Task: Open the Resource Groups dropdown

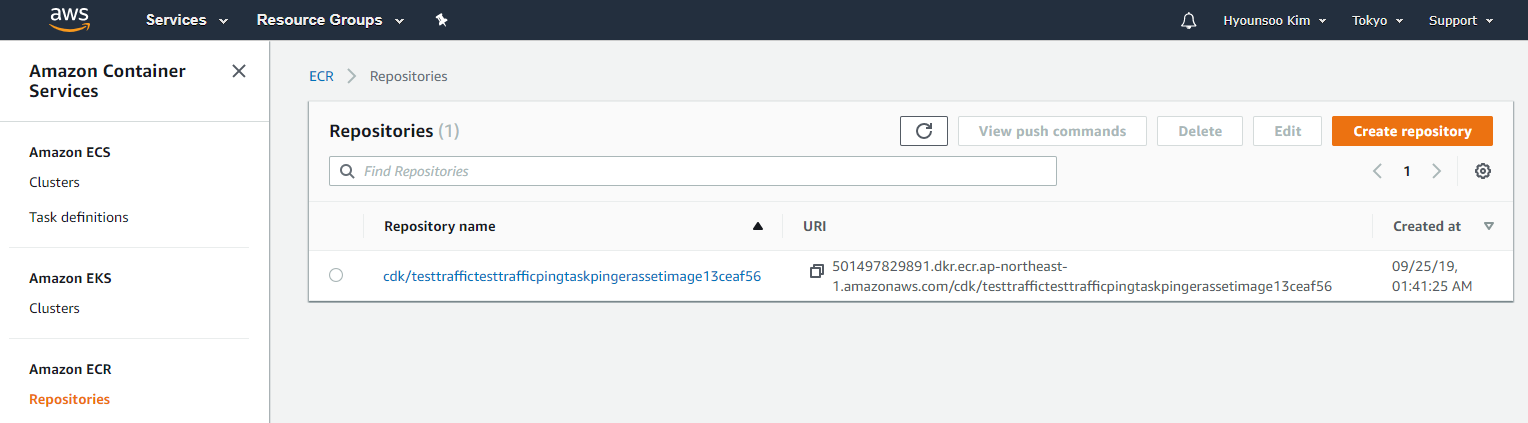Action: coord(330,20)
